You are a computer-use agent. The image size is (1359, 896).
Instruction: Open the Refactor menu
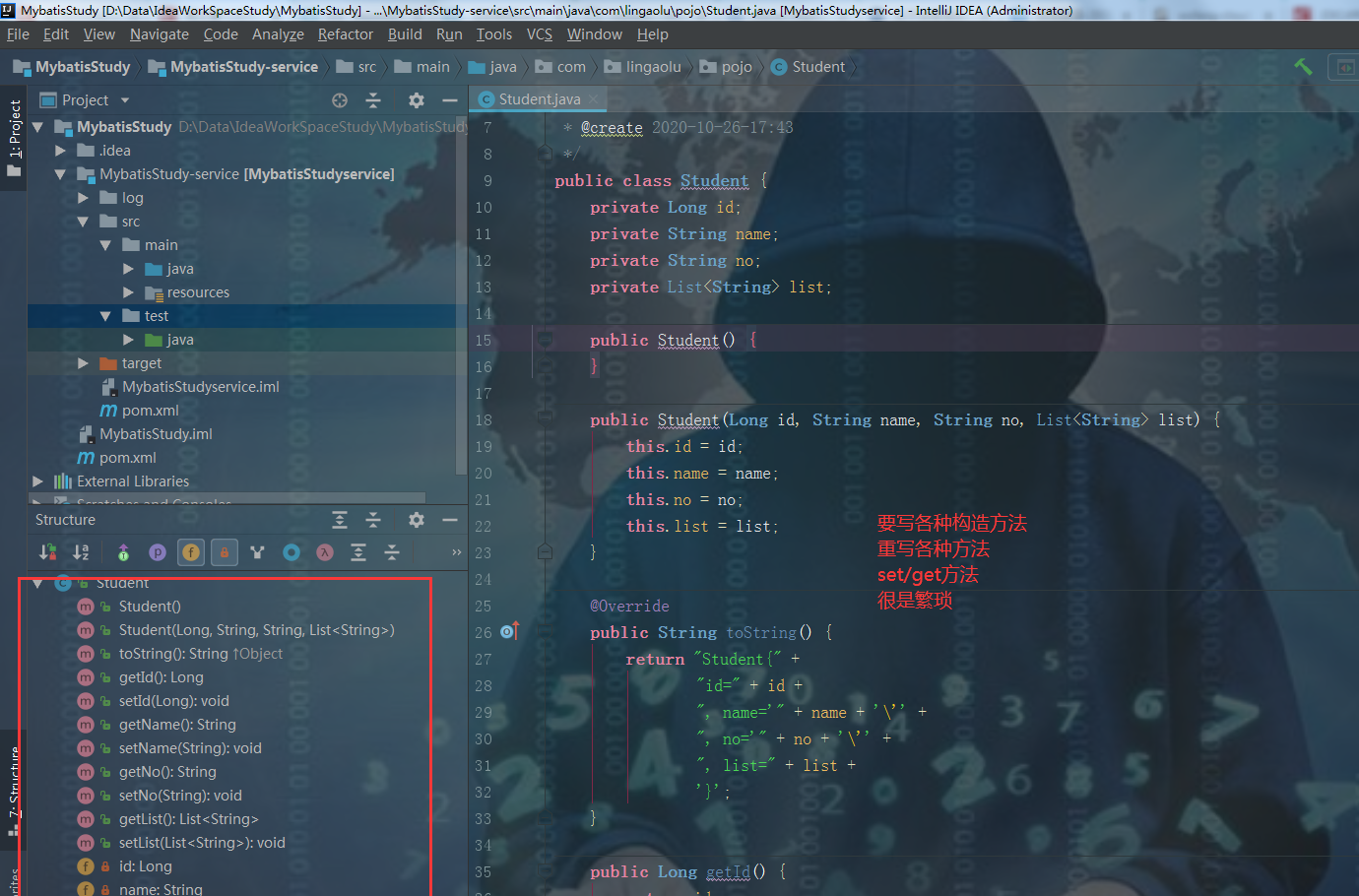pos(346,34)
